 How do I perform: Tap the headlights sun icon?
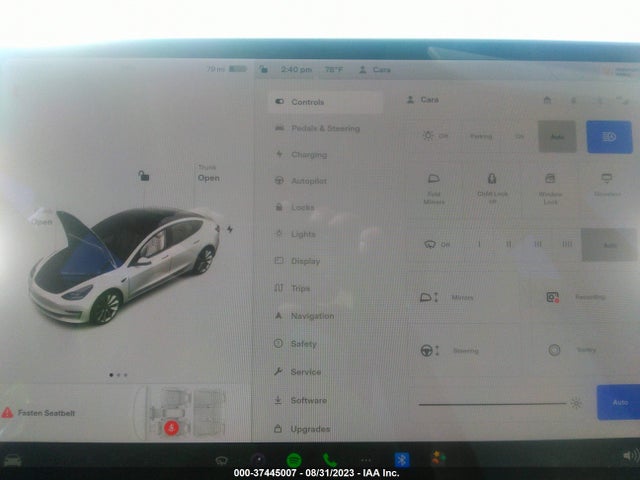coord(428,136)
